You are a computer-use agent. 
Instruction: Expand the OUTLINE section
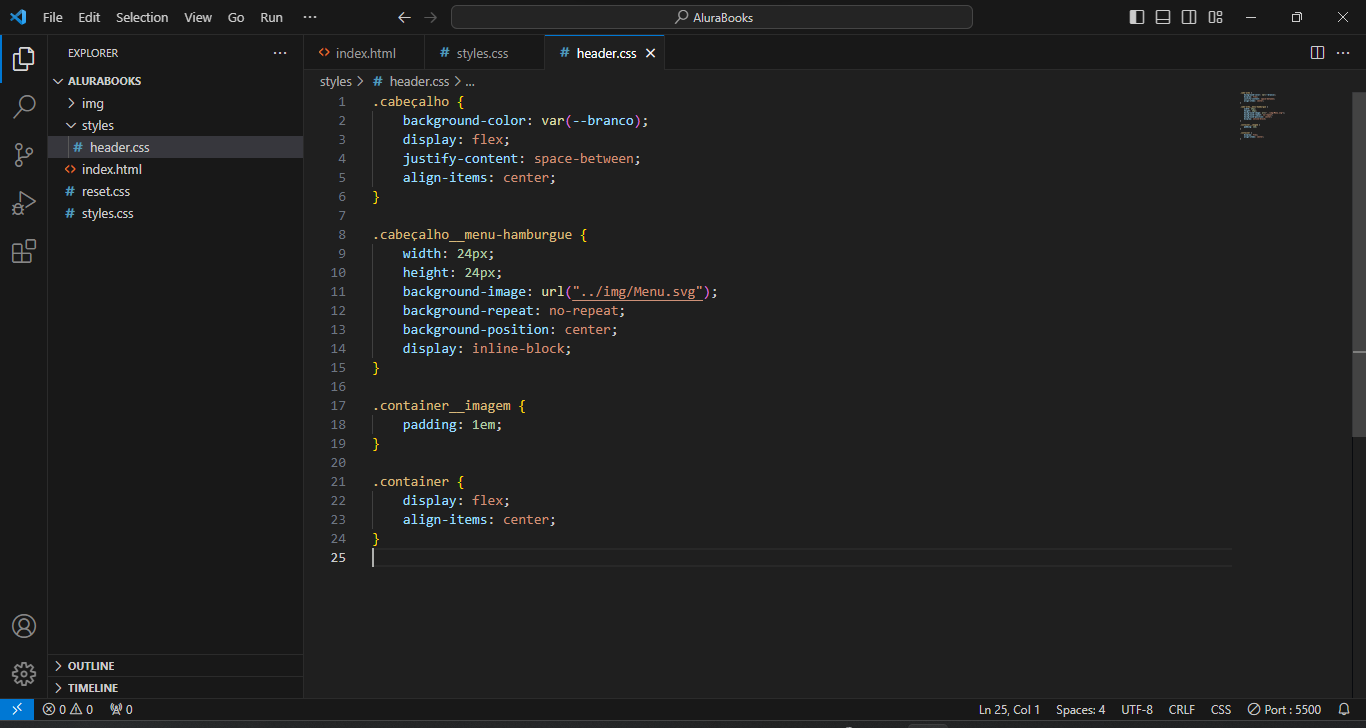click(x=175, y=666)
